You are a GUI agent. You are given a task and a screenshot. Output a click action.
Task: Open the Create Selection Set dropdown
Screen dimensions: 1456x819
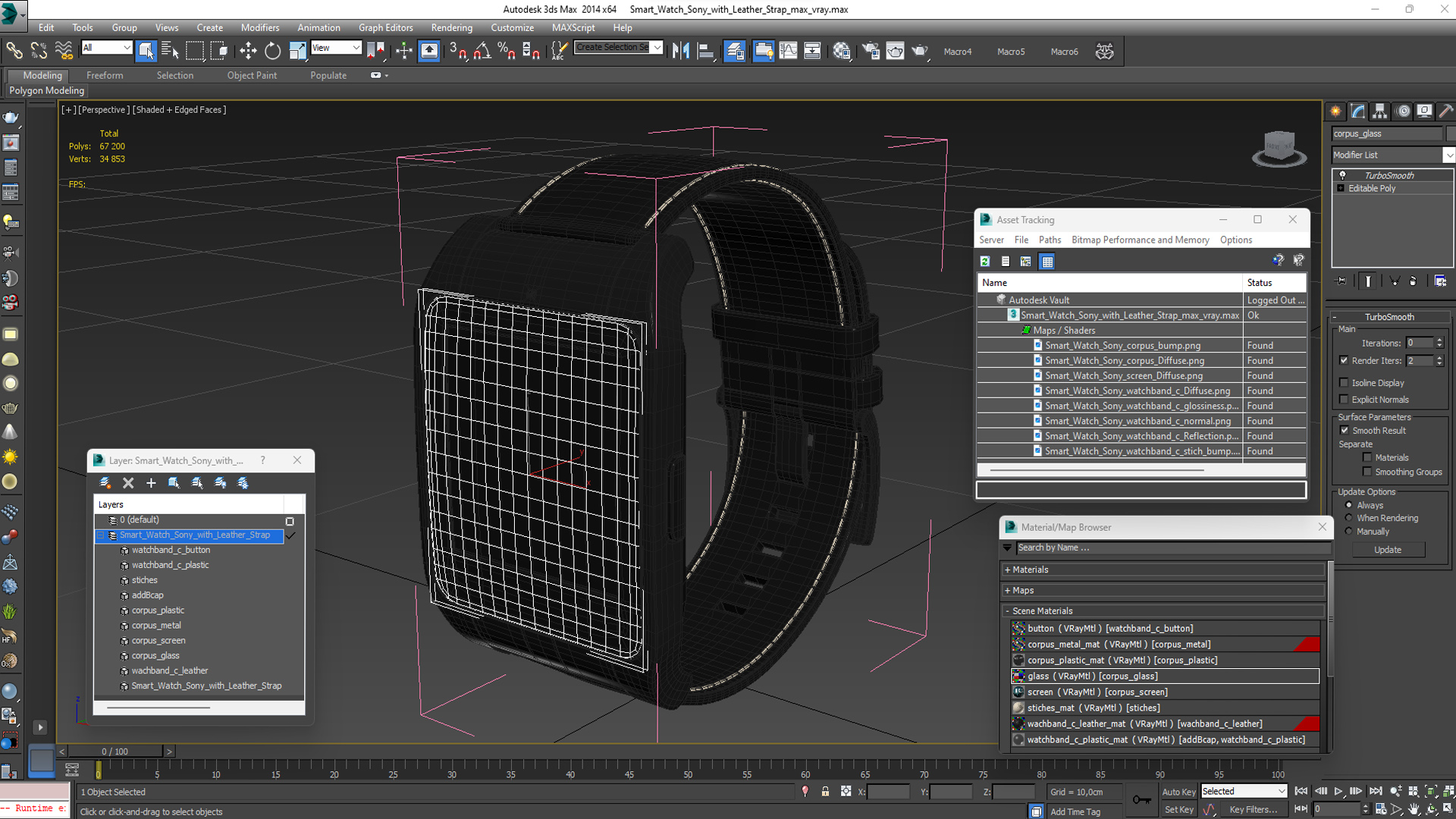click(x=618, y=48)
